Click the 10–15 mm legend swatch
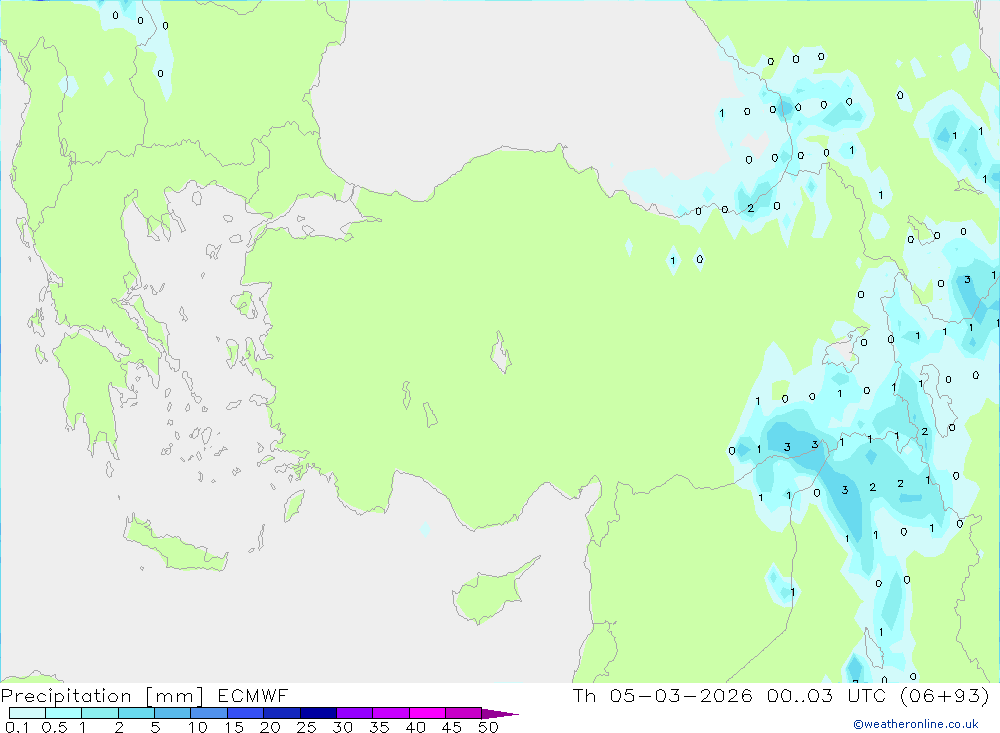The height and width of the screenshot is (733, 1000). tap(208, 713)
